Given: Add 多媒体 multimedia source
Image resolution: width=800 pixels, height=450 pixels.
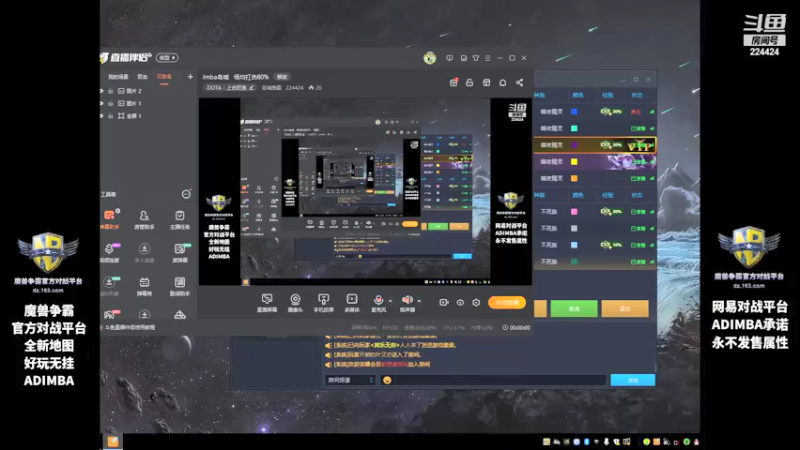Looking at the screenshot, I should tap(352, 303).
